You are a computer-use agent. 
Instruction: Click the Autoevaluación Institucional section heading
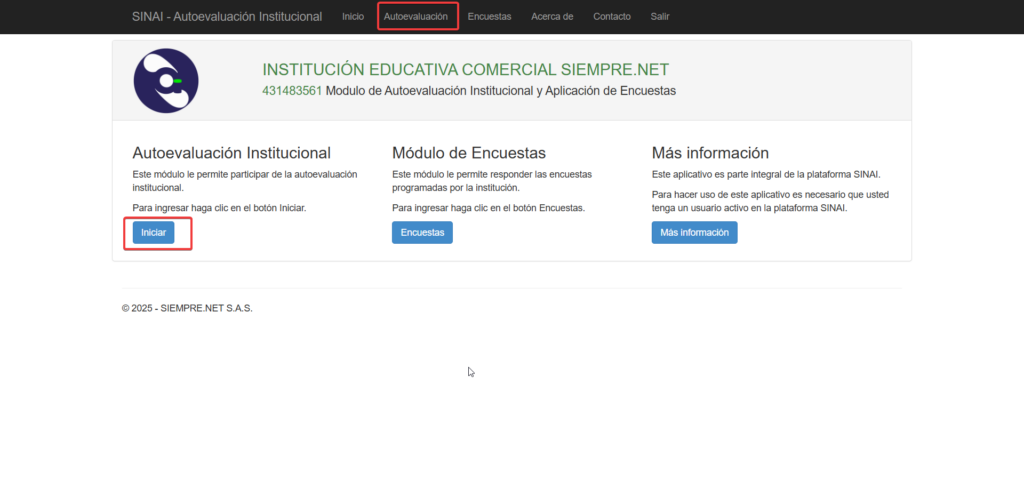(x=231, y=153)
